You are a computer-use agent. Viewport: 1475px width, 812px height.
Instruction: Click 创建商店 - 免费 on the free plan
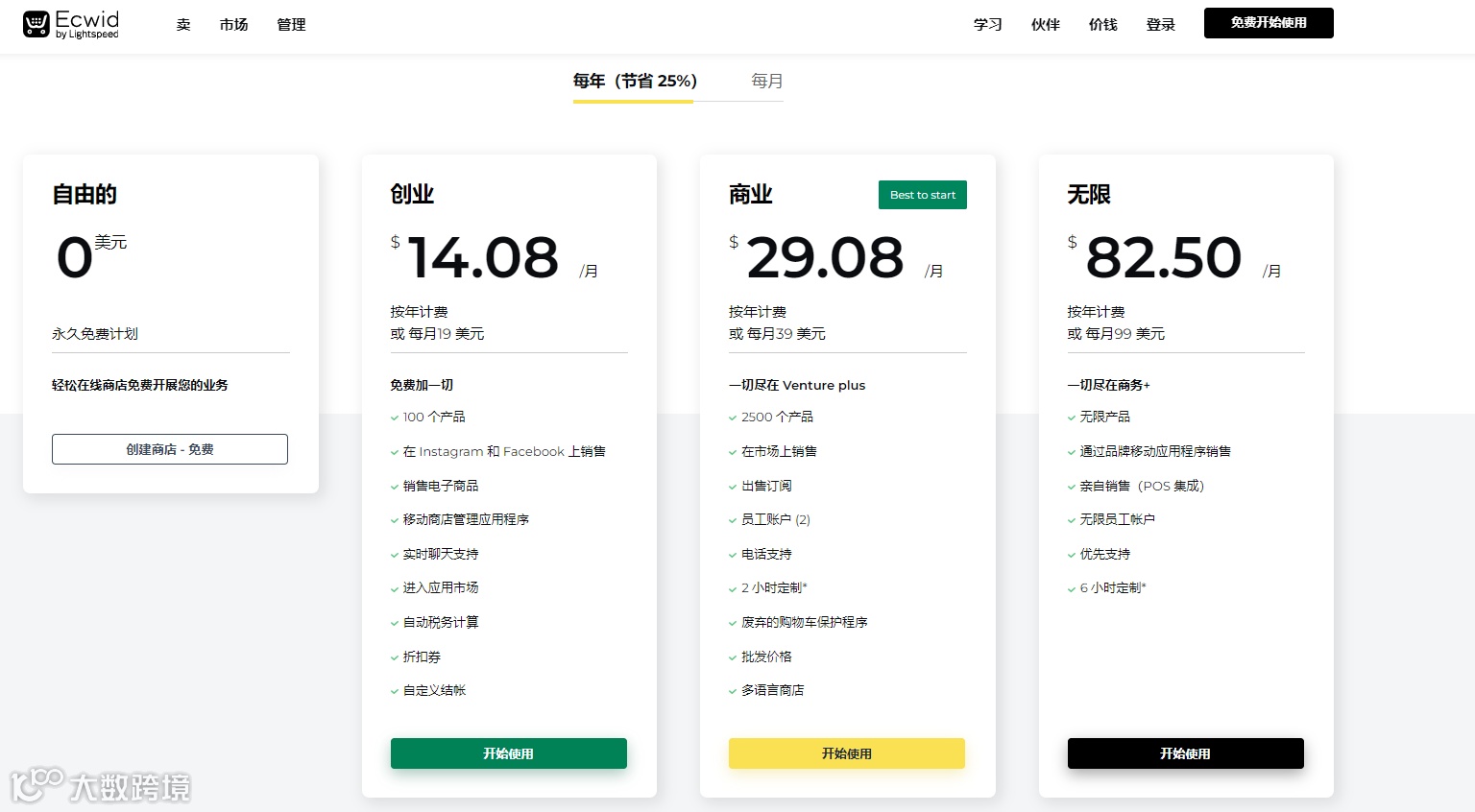point(169,448)
